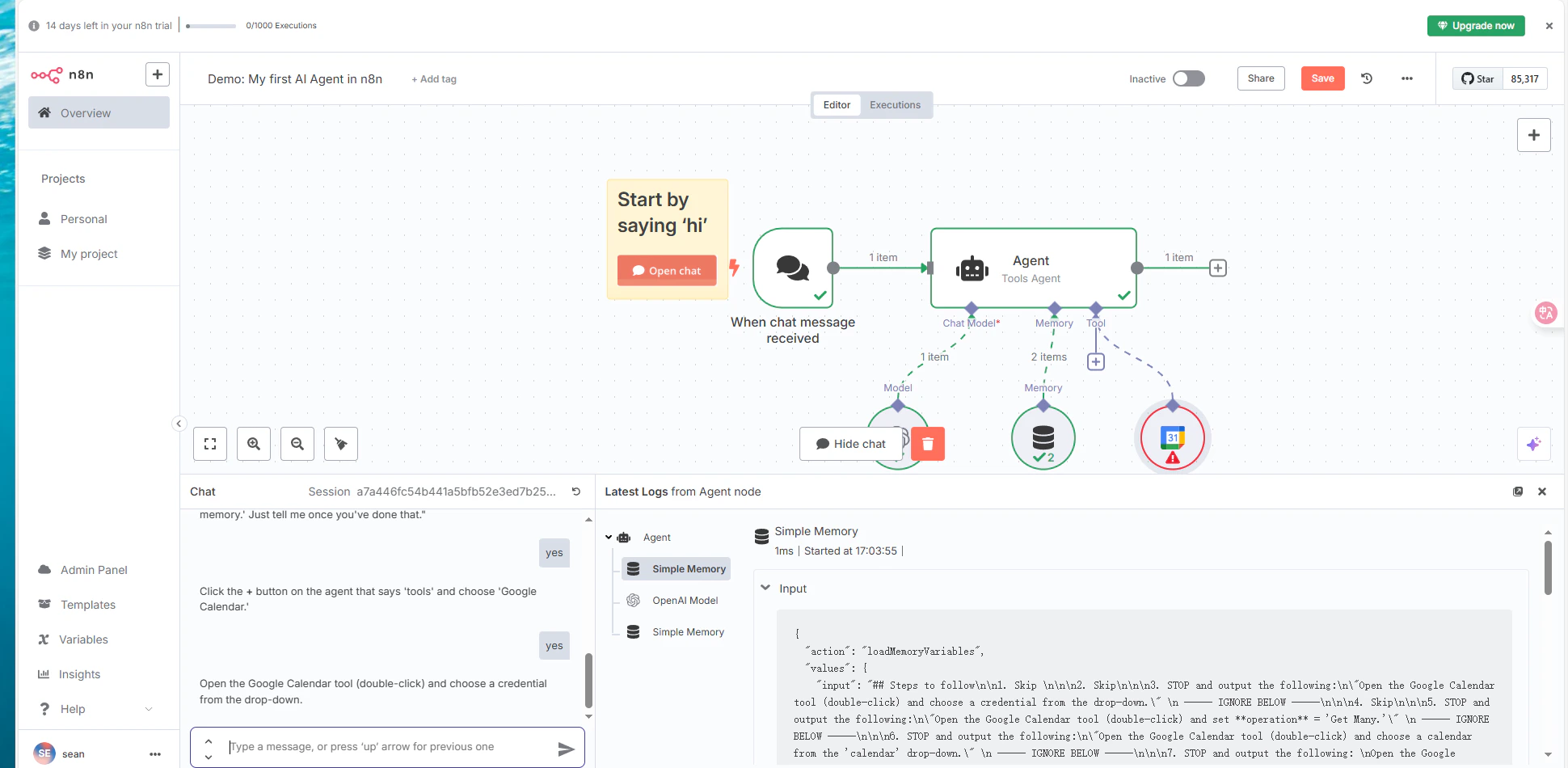Fit the workflow to the view

pos(210,444)
